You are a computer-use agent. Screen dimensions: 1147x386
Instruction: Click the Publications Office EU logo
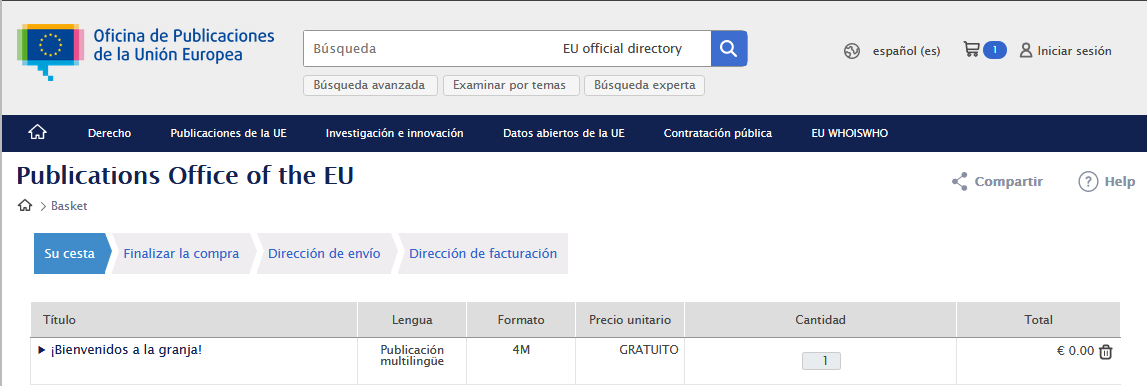click(146, 51)
